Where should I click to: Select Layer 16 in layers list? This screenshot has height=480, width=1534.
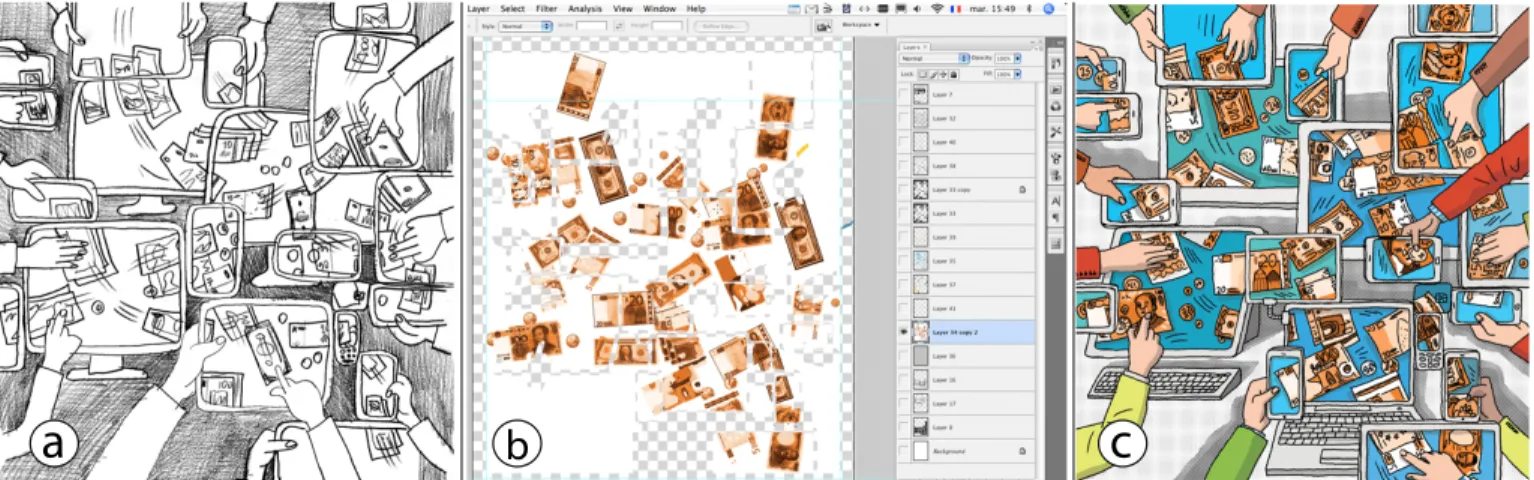965,380
